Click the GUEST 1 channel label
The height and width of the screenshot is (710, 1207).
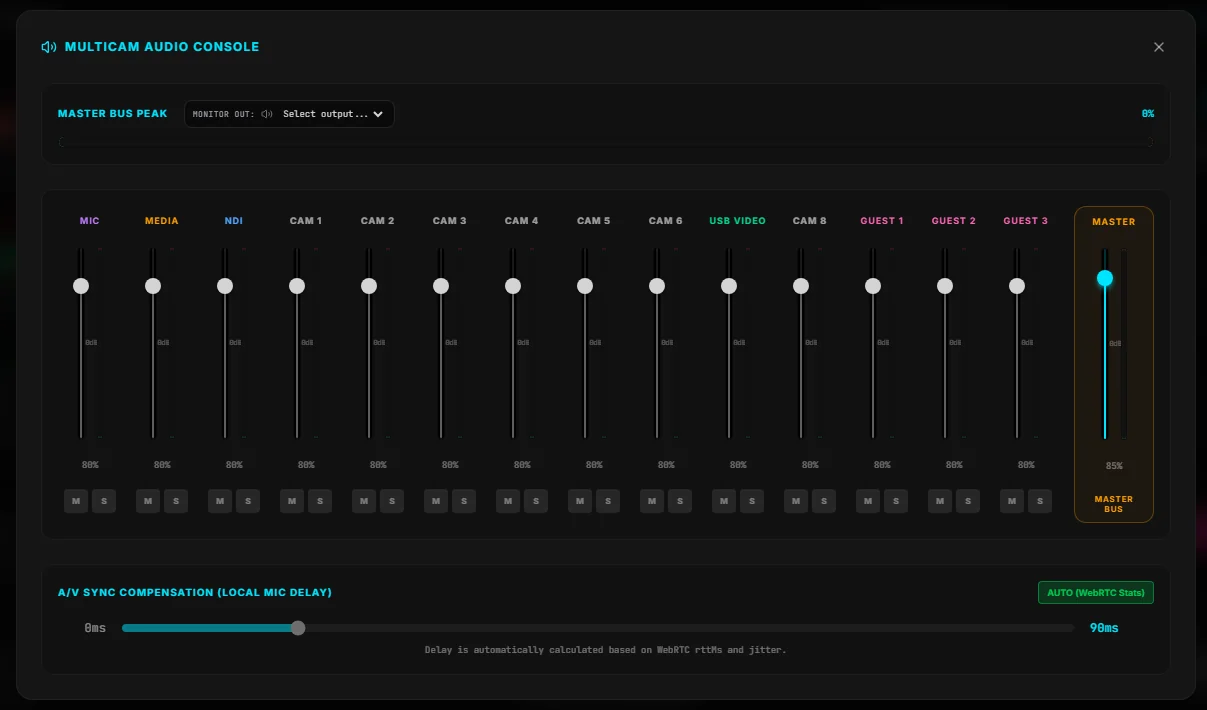pyautogui.click(x=882, y=221)
